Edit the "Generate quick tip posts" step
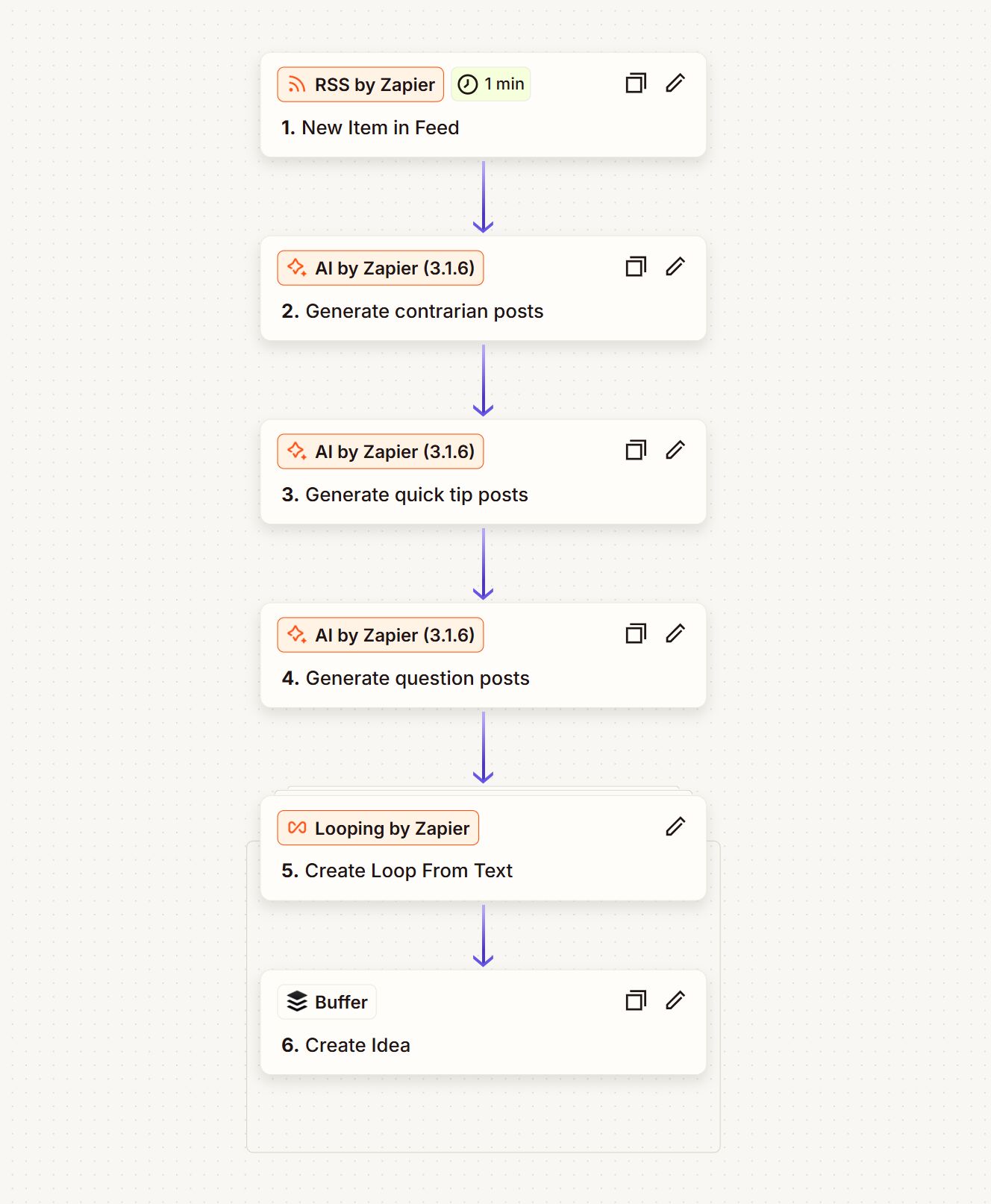Screen dimensions: 991x1204 [675, 450]
